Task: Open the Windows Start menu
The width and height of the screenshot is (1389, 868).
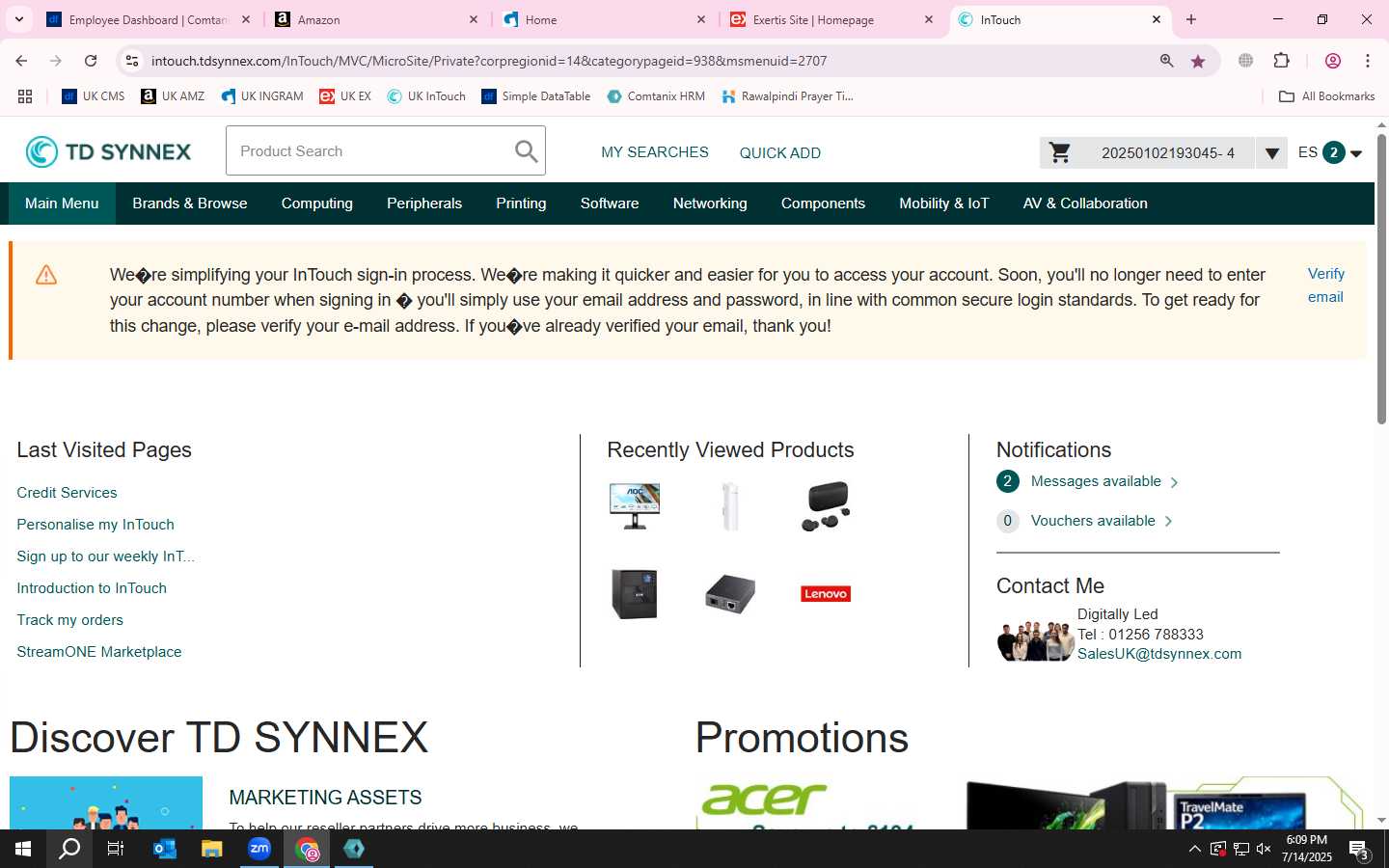Action: [23, 849]
